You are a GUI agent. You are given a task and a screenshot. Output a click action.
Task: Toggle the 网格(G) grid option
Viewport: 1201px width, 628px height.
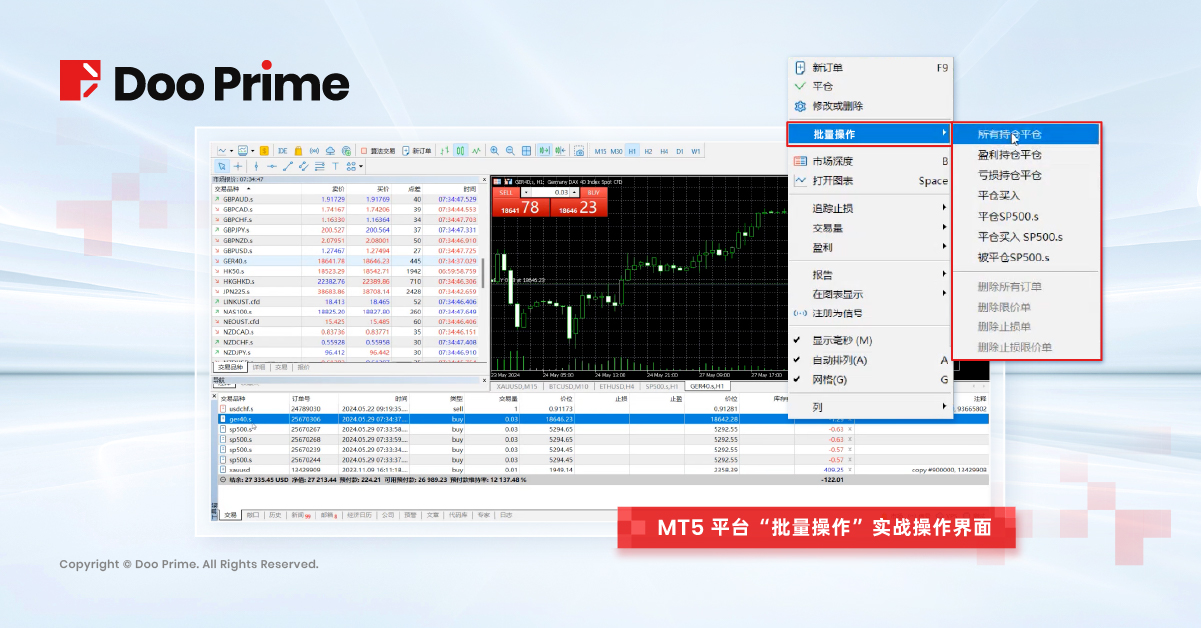point(829,380)
